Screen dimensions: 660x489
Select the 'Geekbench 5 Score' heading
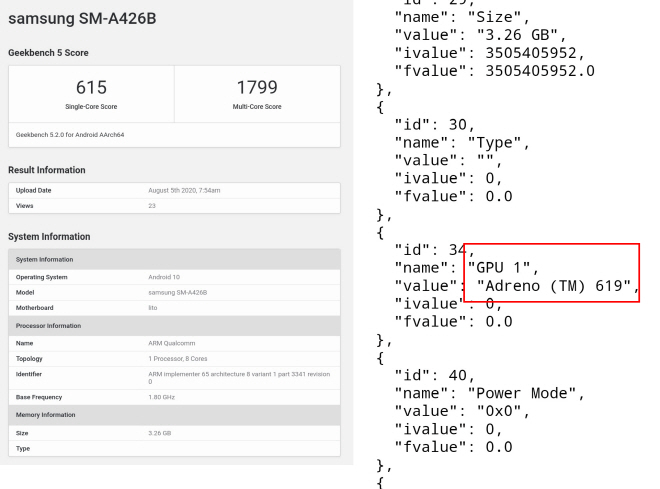(48, 53)
